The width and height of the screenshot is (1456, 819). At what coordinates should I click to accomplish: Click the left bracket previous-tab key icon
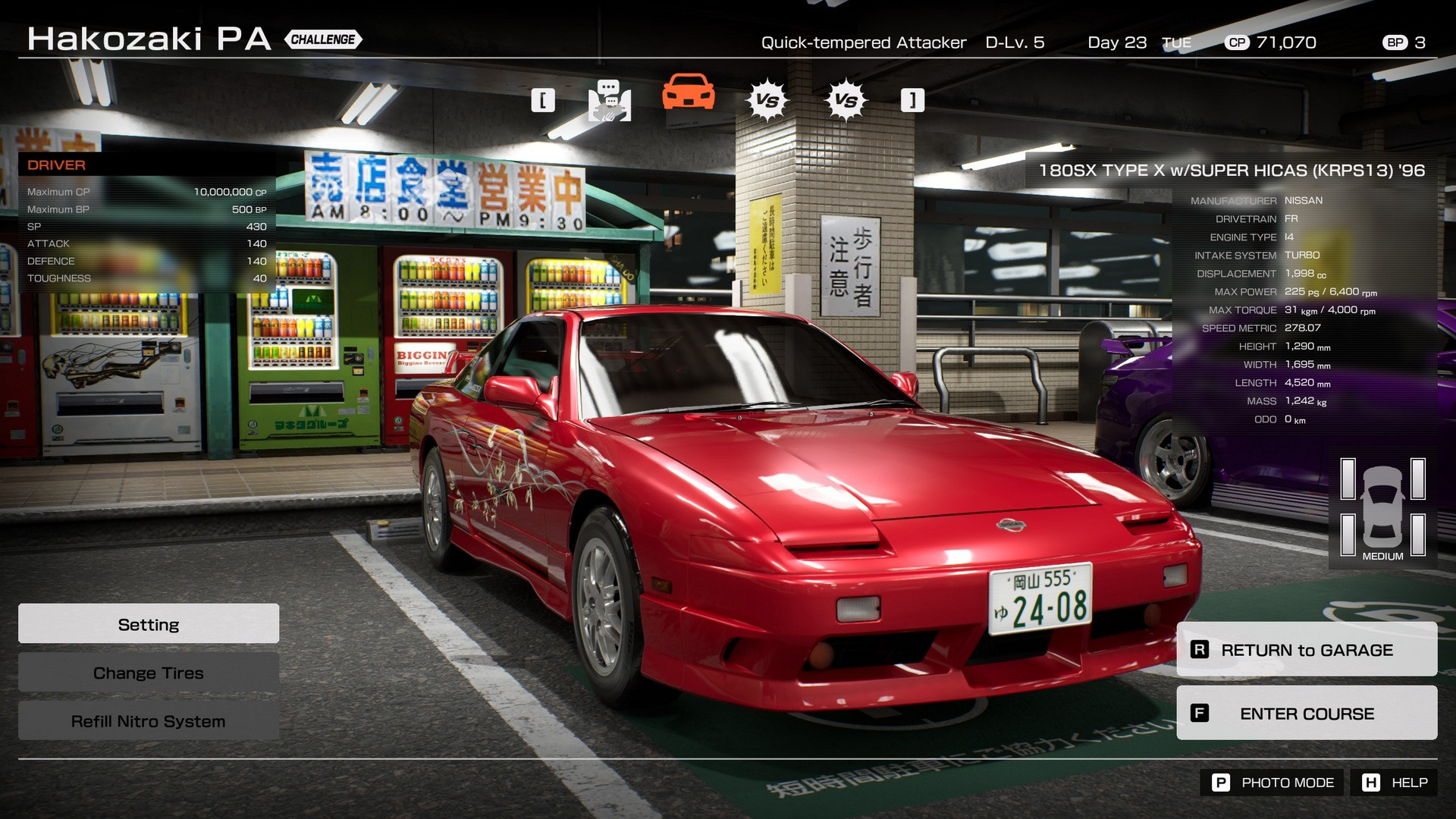point(542,100)
